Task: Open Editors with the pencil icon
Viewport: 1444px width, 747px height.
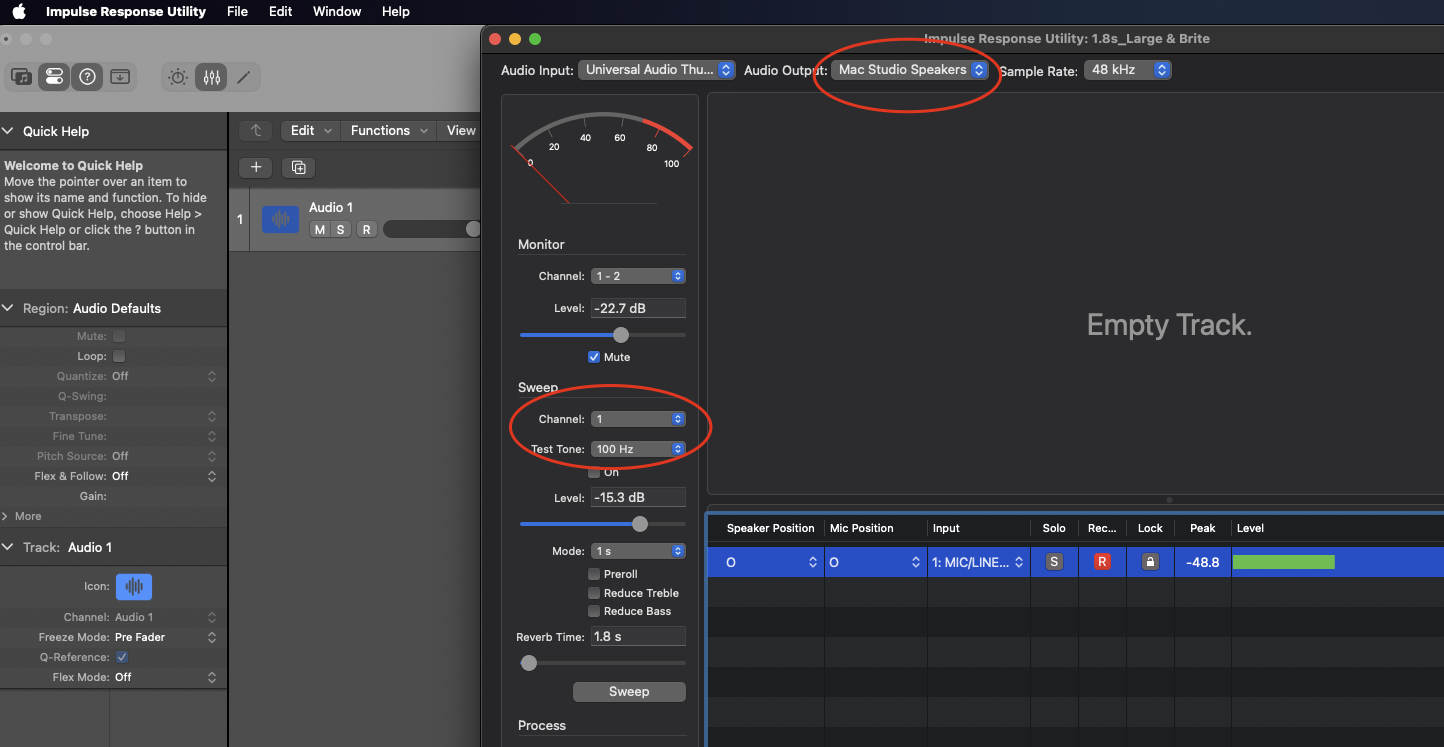Action: click(243, 77)
